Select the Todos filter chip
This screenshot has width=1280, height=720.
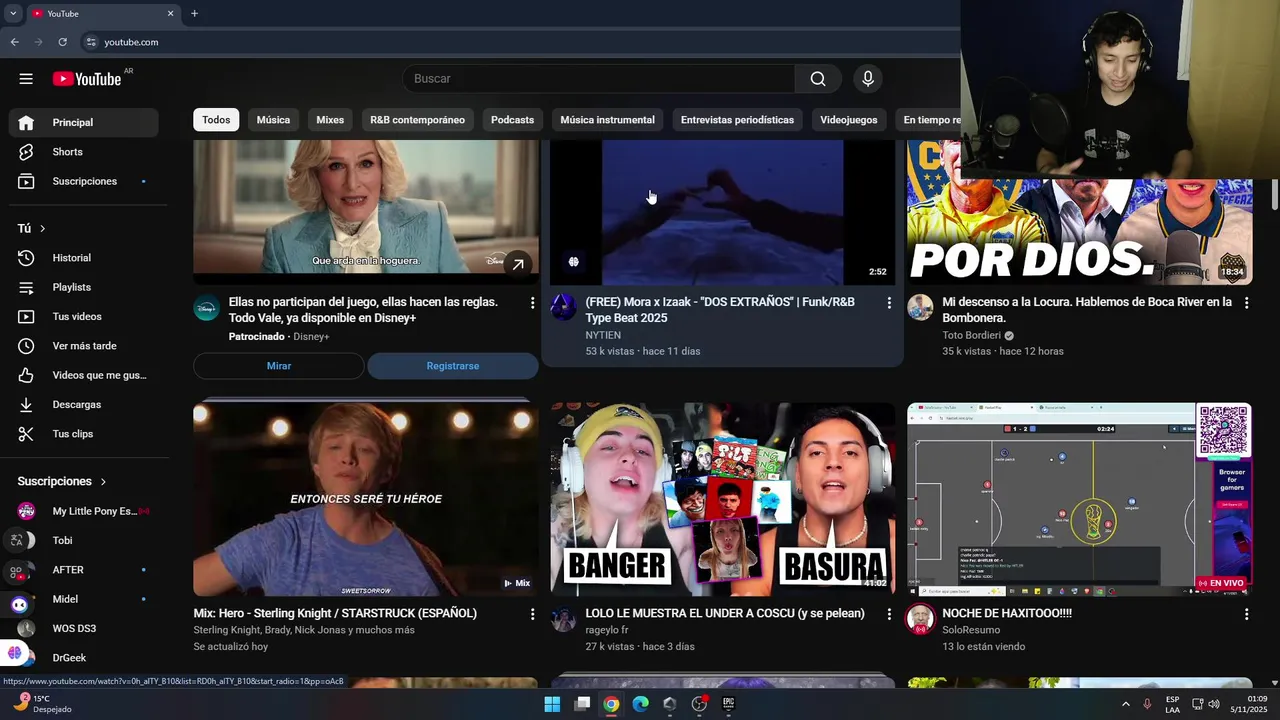coord(216,120)
